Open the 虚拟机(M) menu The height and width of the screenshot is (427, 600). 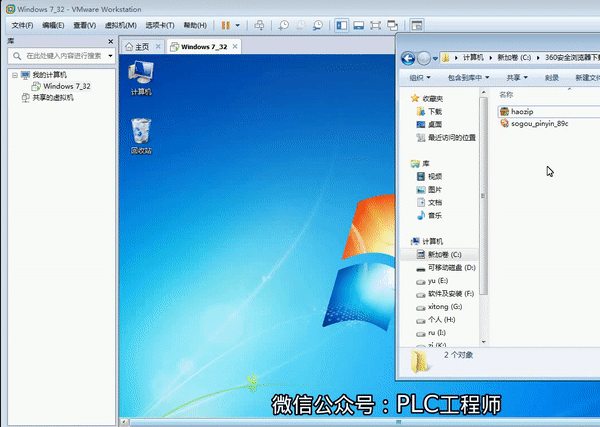(x=121, y=26)
